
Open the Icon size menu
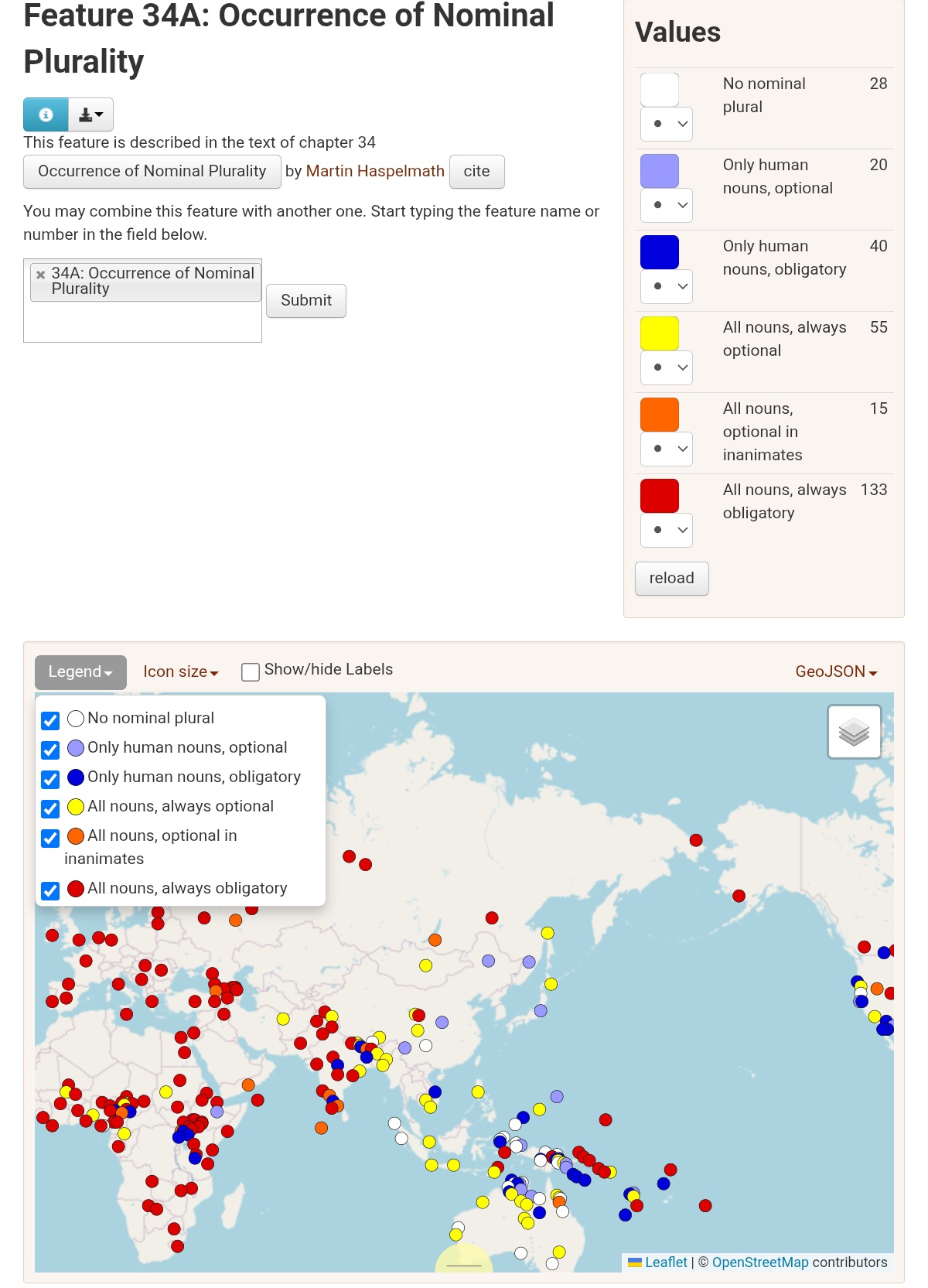[181, 671]
